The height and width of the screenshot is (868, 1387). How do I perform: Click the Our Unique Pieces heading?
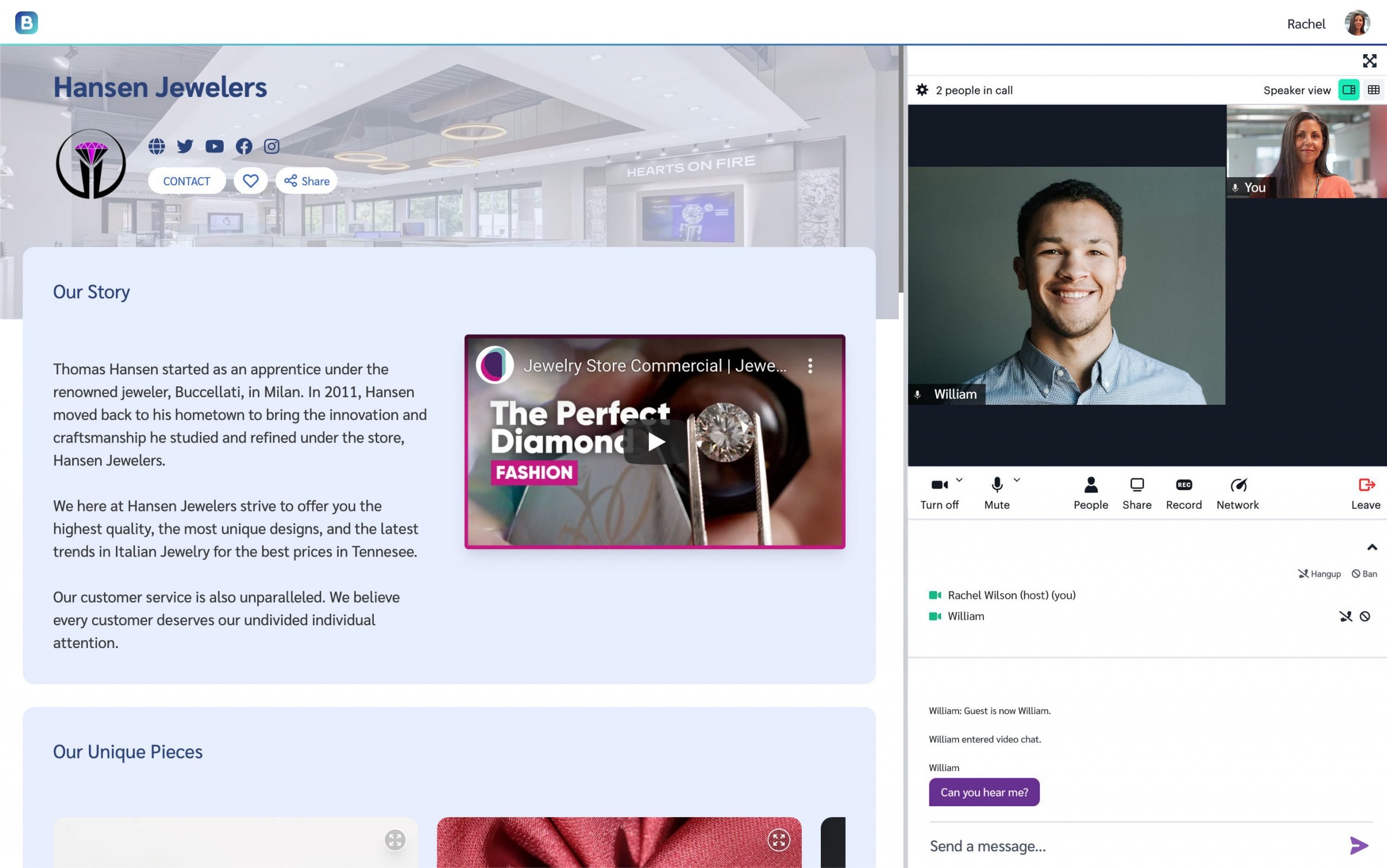coord(127,752)
